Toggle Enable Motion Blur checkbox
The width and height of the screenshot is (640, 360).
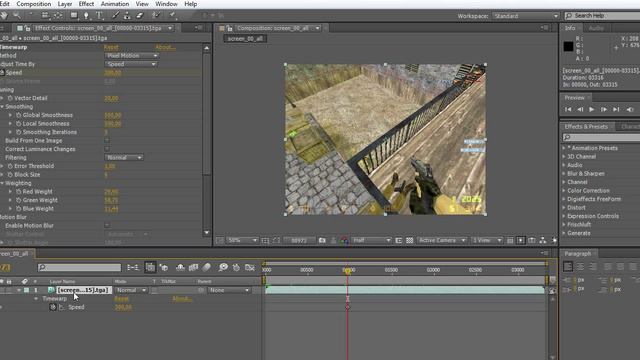tap(107, 225)
